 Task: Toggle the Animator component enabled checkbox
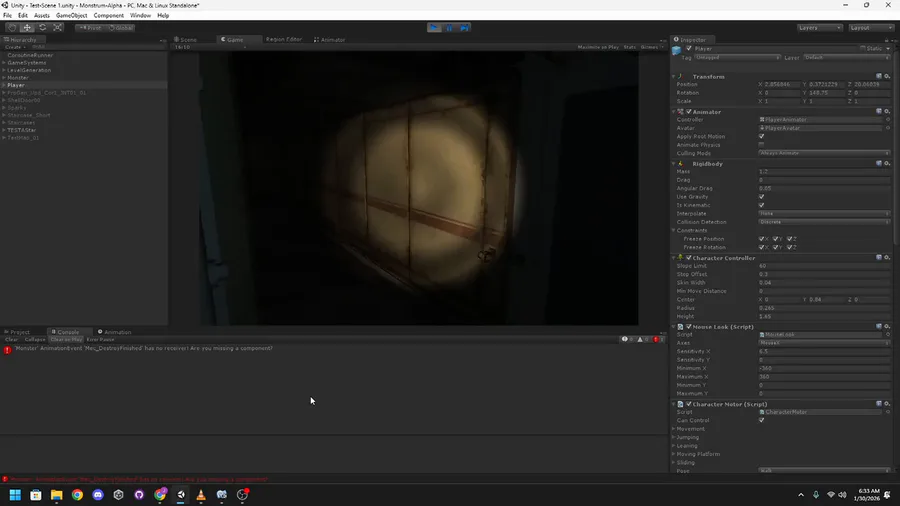click(689, 112)
